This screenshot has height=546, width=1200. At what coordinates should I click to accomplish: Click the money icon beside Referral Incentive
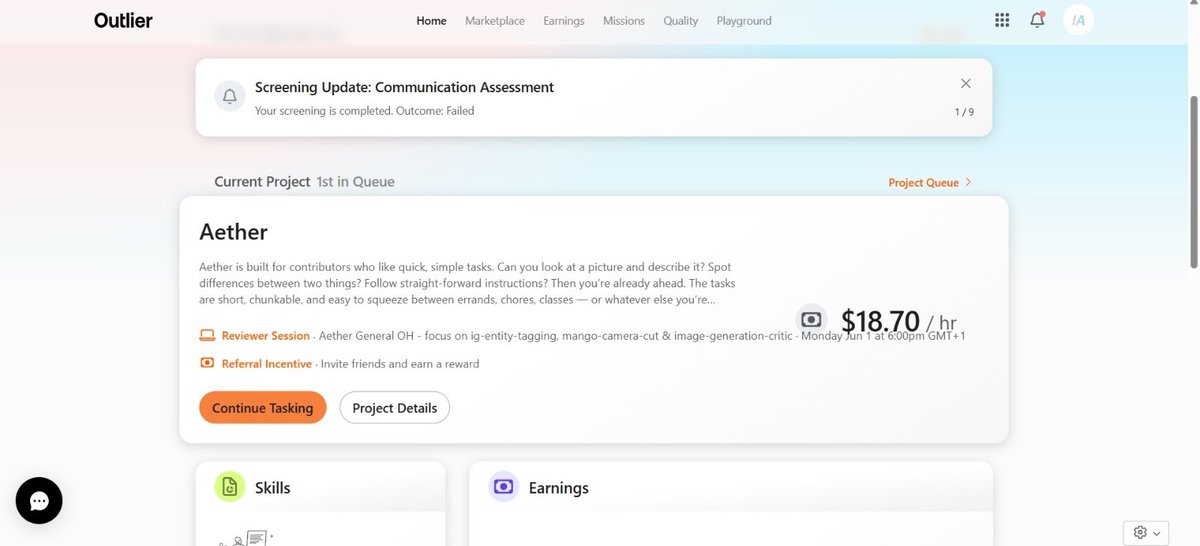point(207,363)
